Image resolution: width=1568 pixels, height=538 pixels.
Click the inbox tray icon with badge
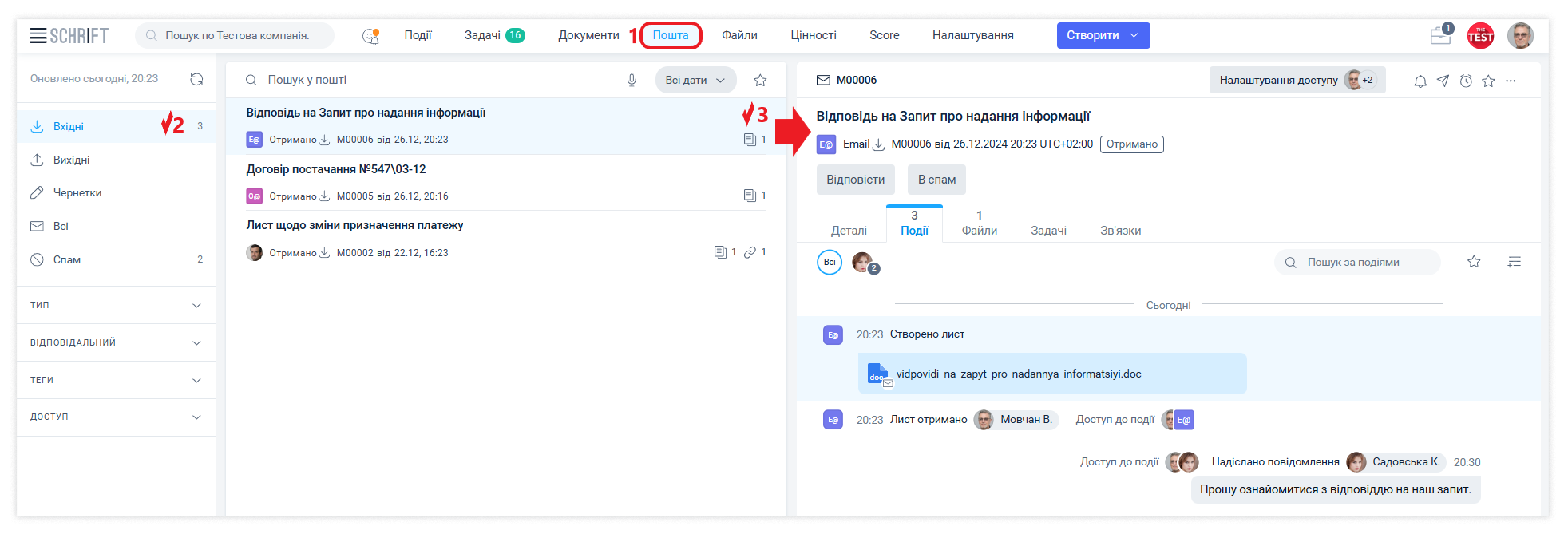[x=1440, y=36]
